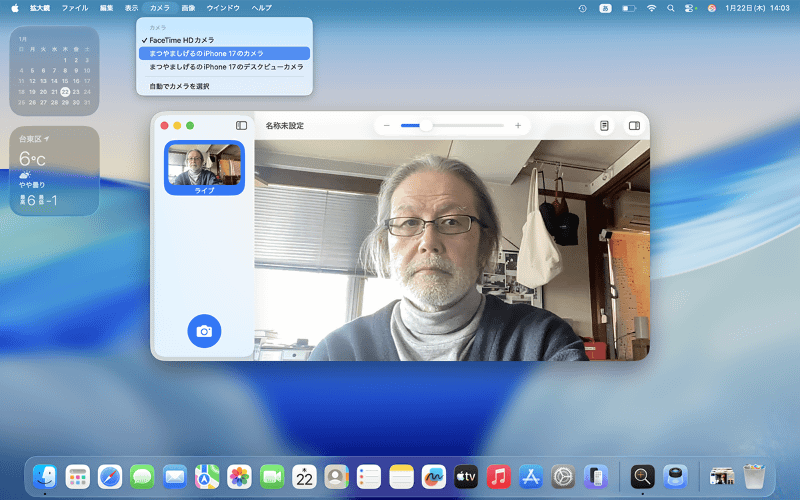Screen dimensions: 800x500
Task: Click the zoom out minus icon
Action: click(387, 126)
